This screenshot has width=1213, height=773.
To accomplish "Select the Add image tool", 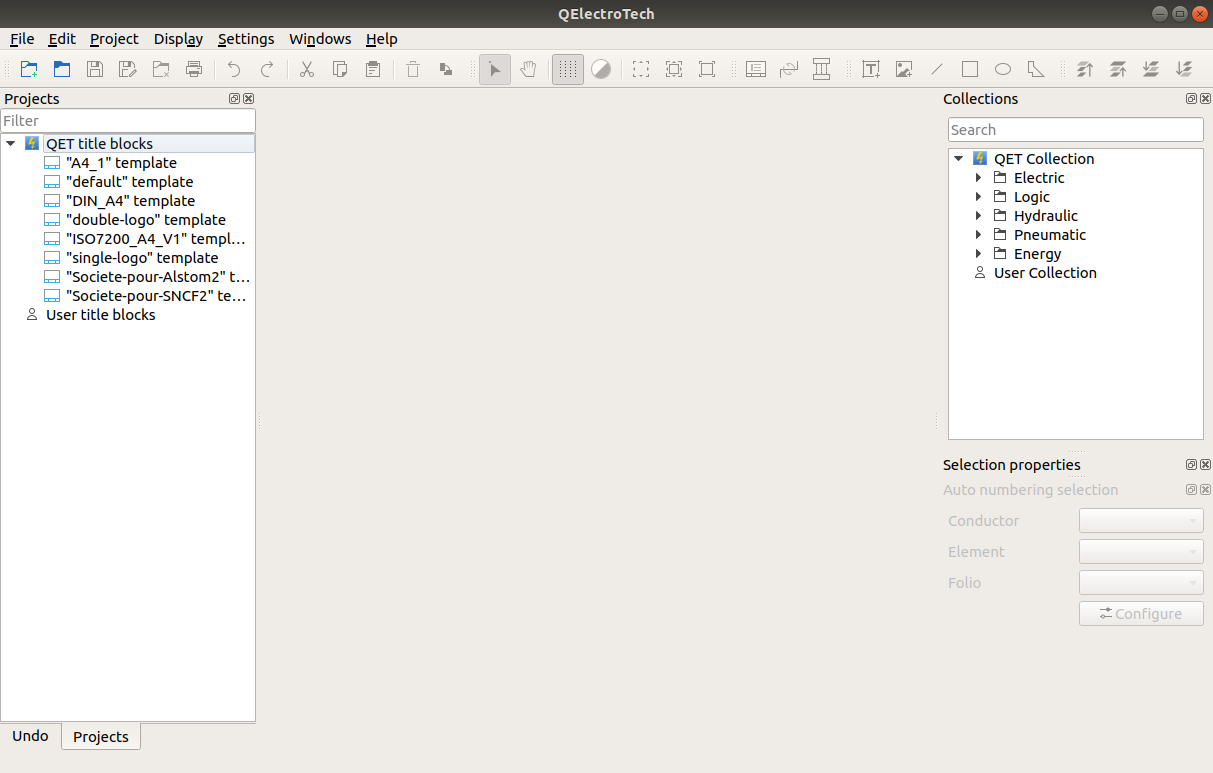I will pyautogui.click(x=904, y=69).
